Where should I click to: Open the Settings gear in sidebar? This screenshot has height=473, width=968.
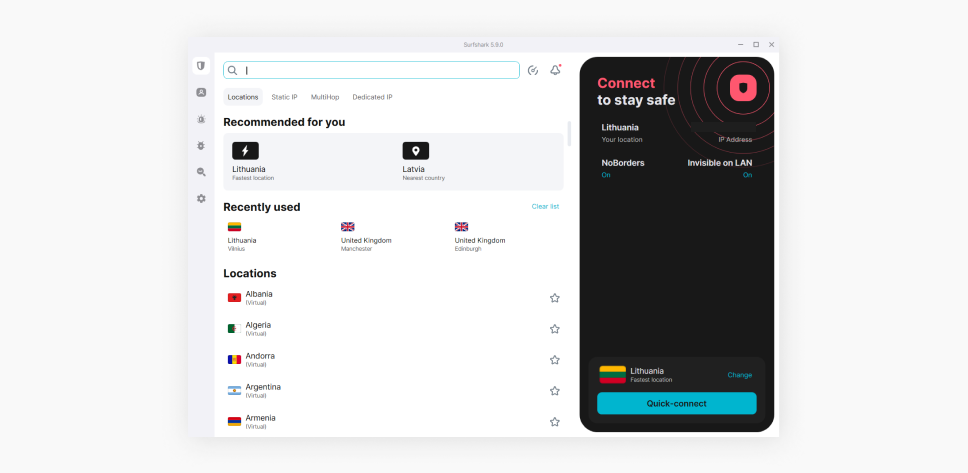pyautogui.click(x=201, y=199)
